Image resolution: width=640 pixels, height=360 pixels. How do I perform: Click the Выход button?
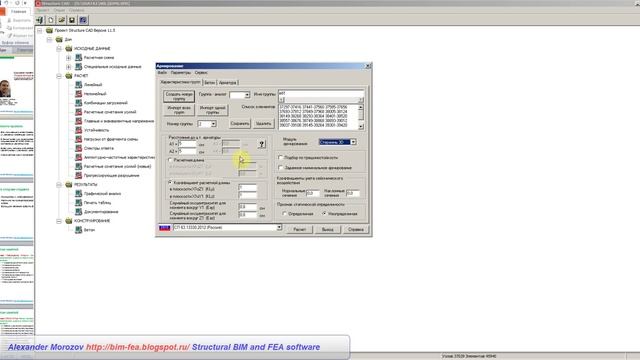point(328,229)
